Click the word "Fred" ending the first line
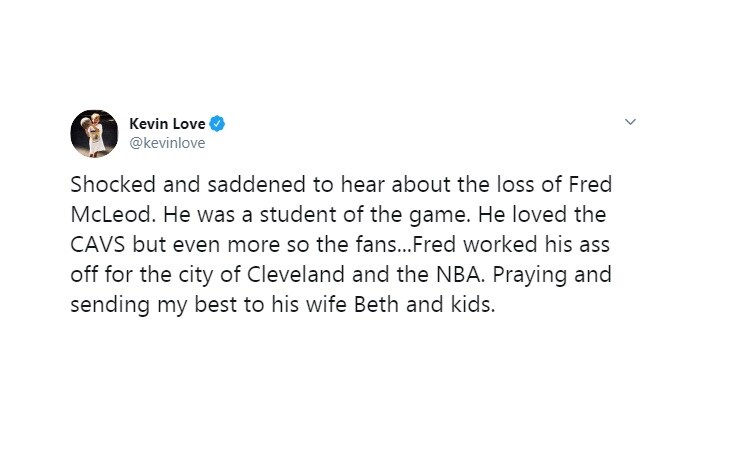The height and width of the screenshot is (462, 738). (x=590, y=184)
